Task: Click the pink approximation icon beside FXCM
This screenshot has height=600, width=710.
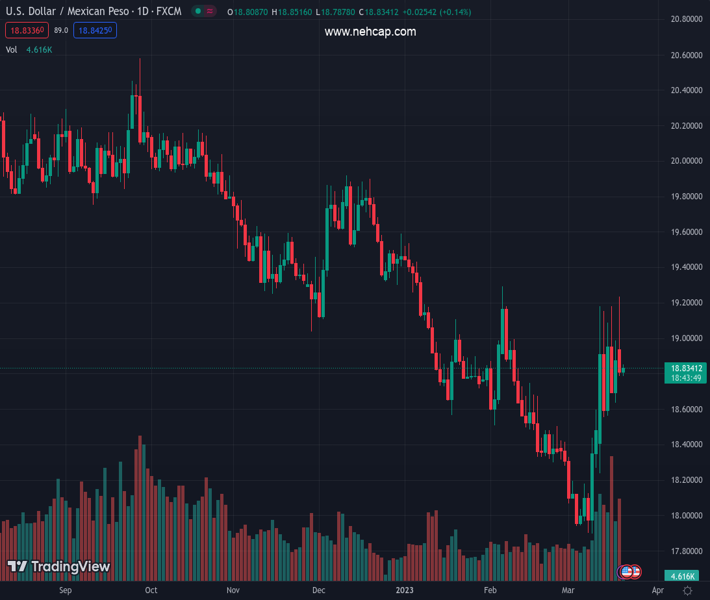Action: 210,11
